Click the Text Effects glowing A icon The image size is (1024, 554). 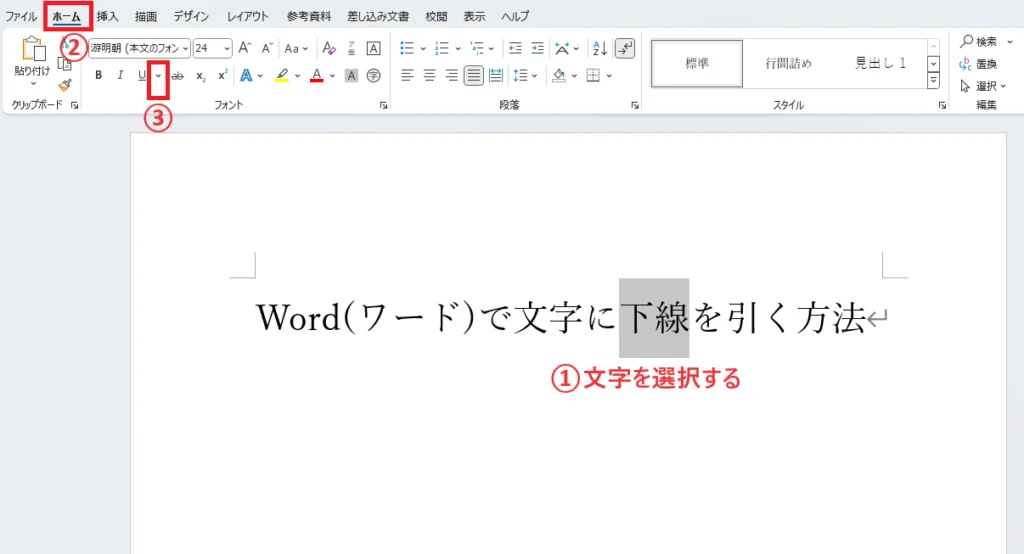[x=246, y=76]
